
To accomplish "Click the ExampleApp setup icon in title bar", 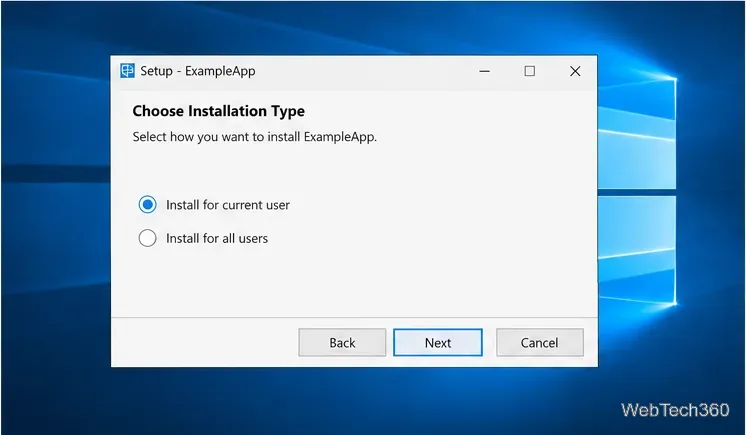I will click(127, 71).
